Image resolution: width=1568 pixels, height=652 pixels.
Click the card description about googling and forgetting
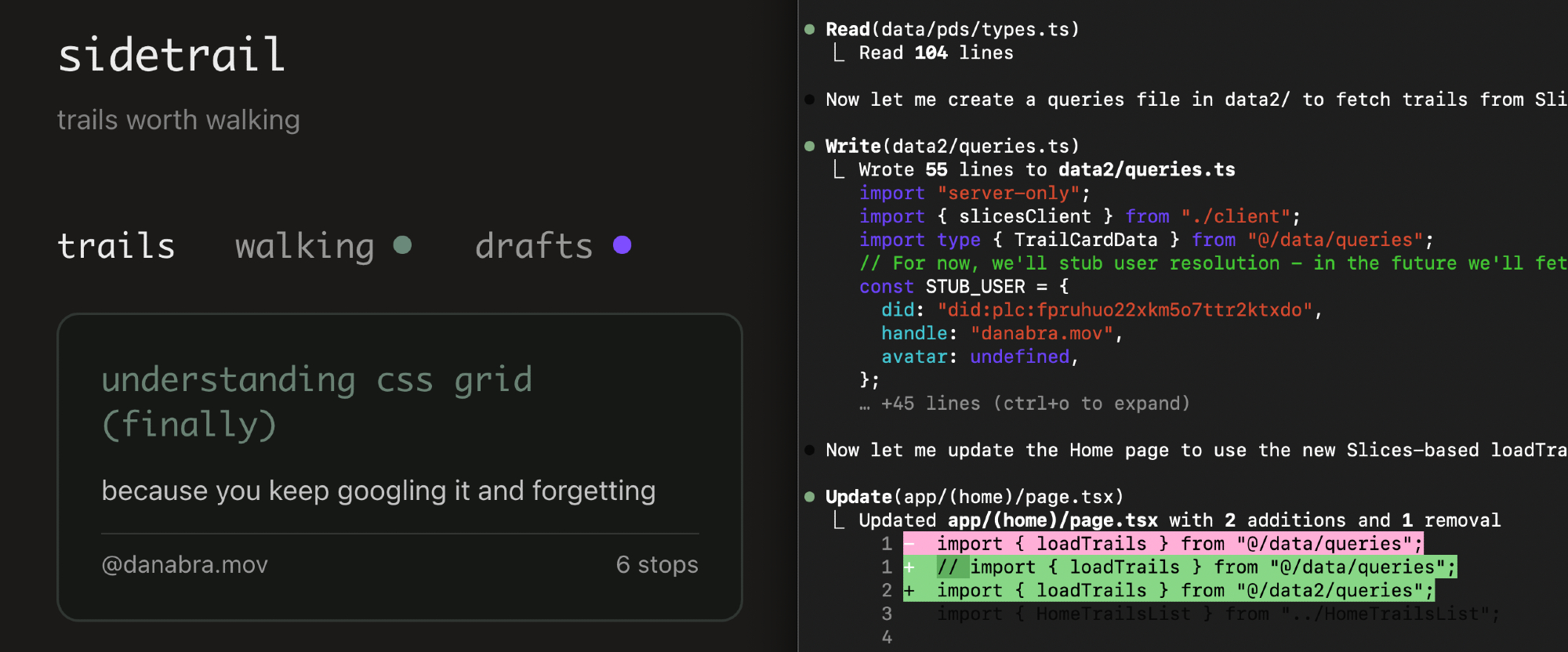pos(379,491)
